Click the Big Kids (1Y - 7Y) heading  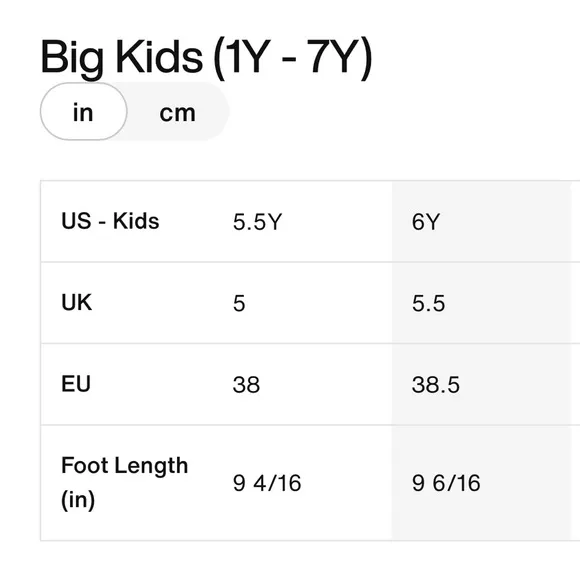tap(206, 57)
